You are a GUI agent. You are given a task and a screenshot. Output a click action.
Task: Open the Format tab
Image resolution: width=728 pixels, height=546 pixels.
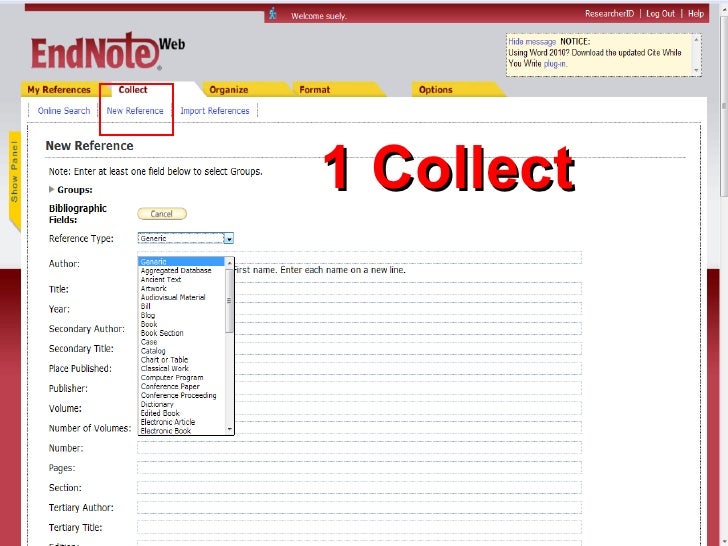click(x=315, y=90)
